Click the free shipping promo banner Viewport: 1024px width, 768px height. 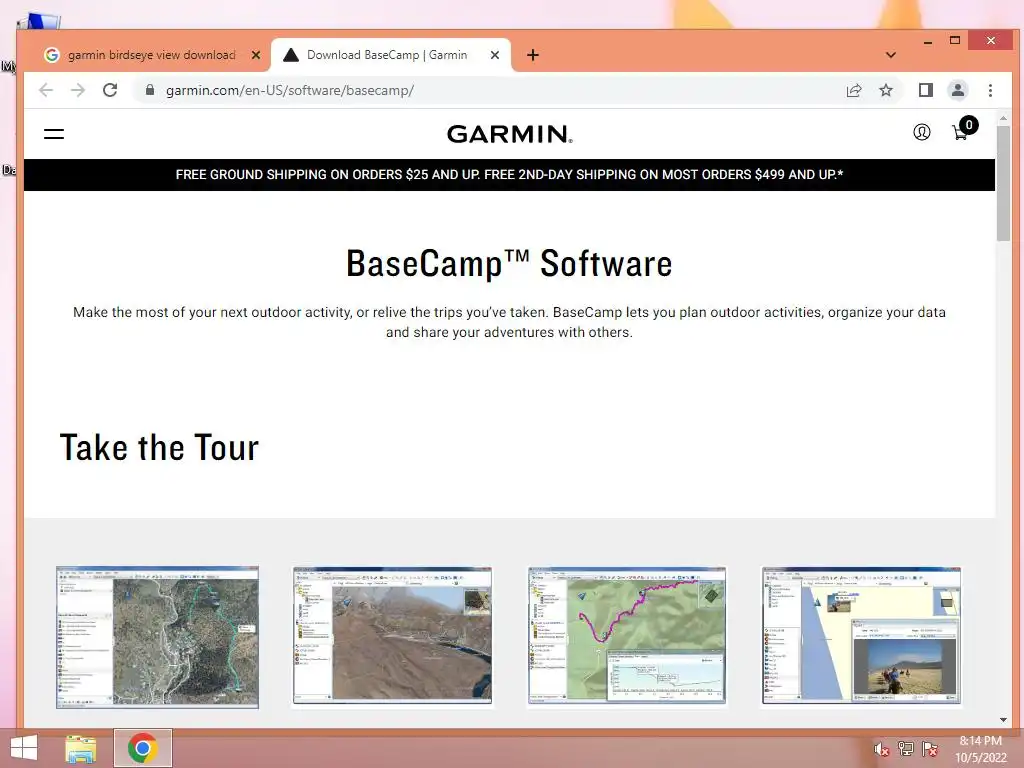click(509, 174)
